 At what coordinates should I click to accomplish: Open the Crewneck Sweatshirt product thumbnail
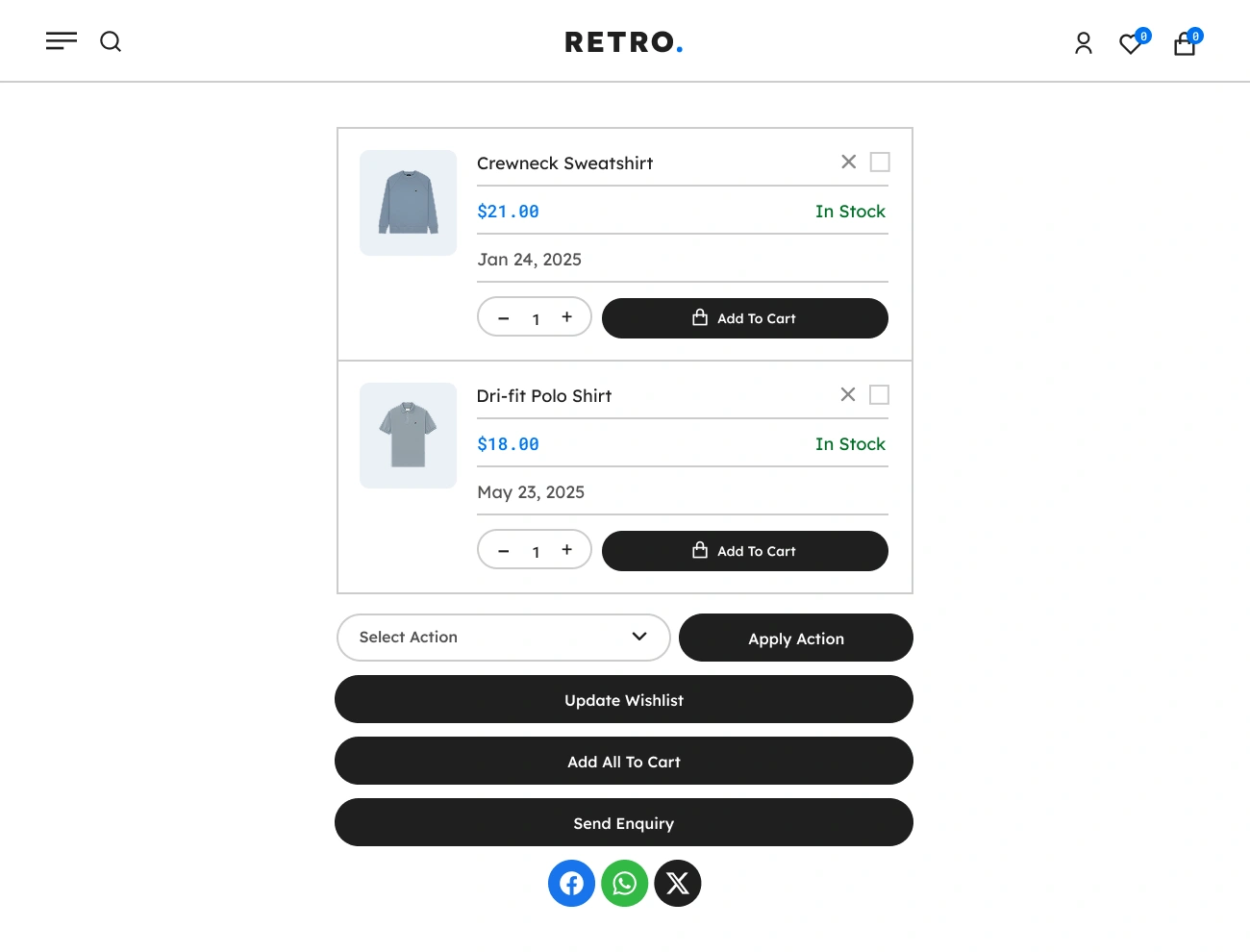409,203
